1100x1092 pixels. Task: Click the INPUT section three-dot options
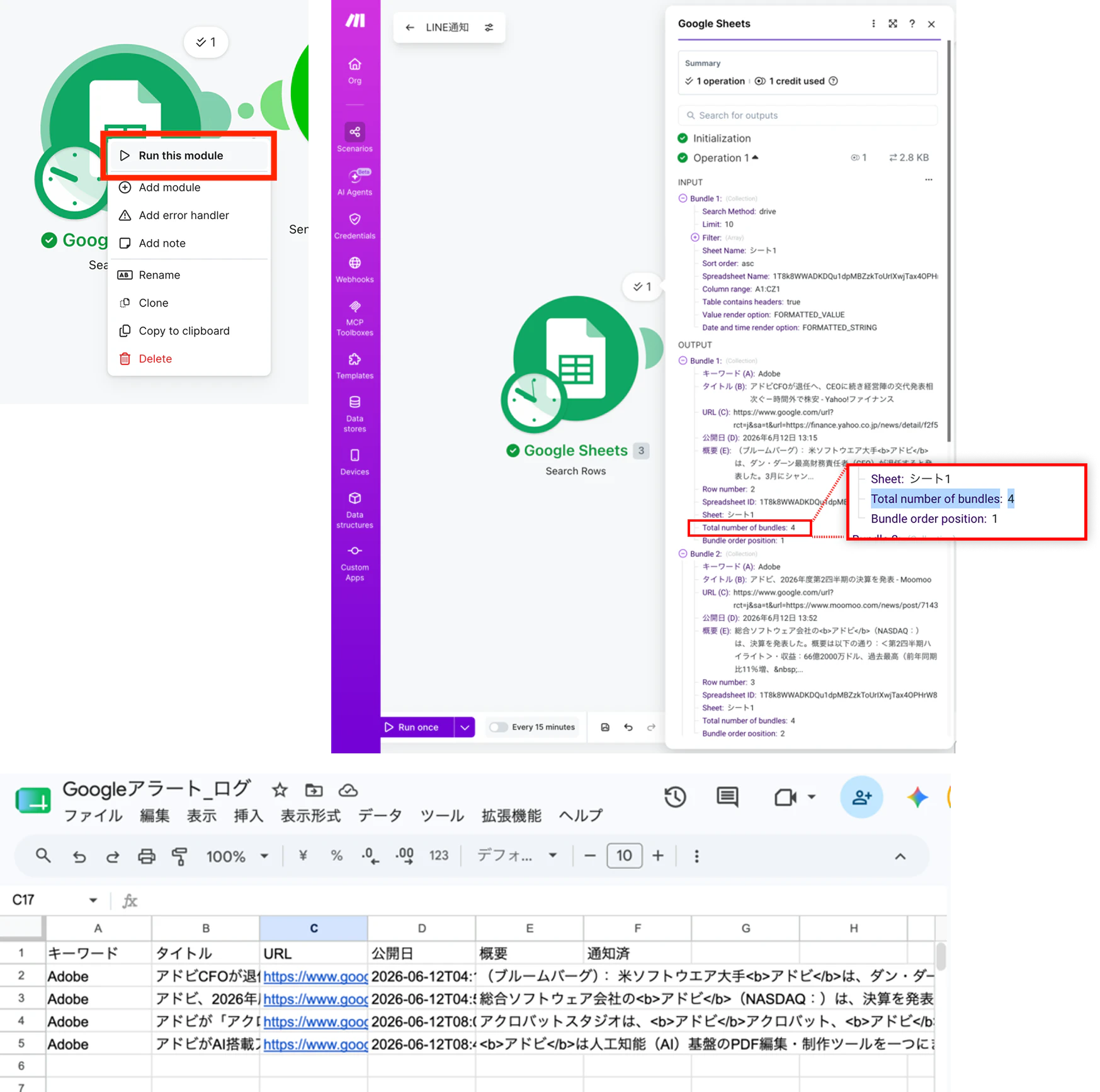coord(928,180)
